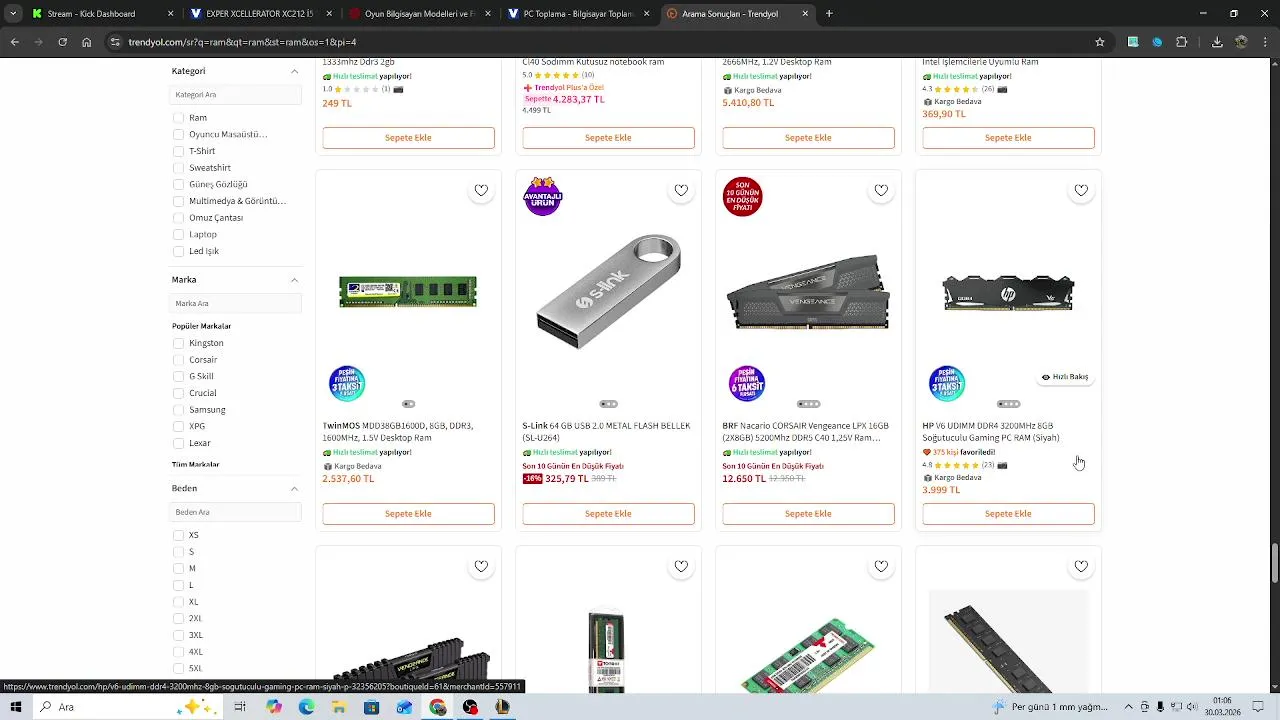
Task: Click Tüm Markalar link
Action: coord(195,465)
